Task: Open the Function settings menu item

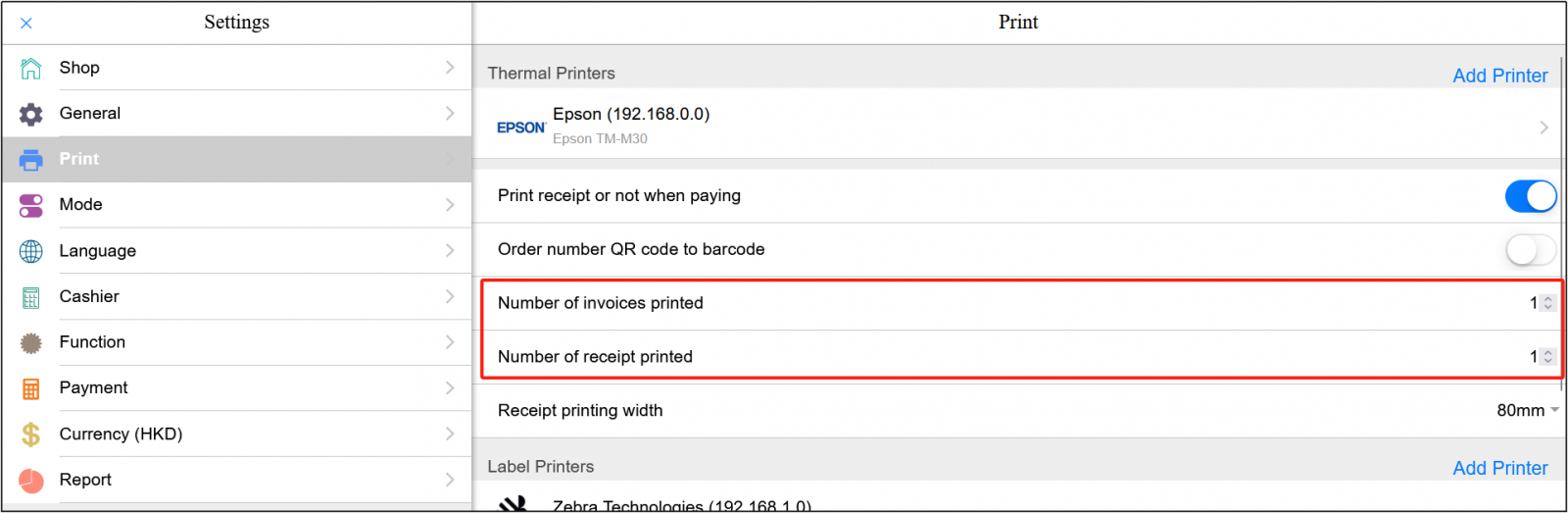Action: [x=92, y=342]
